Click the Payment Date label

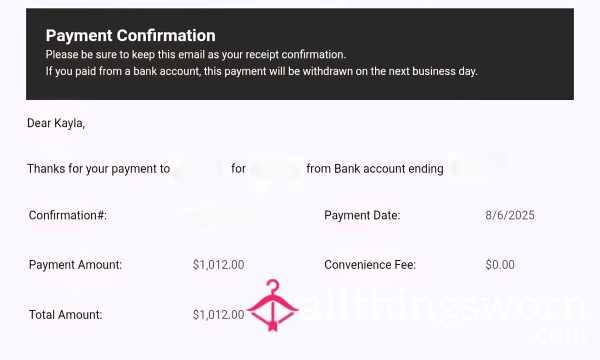click(x=362, y=215)
